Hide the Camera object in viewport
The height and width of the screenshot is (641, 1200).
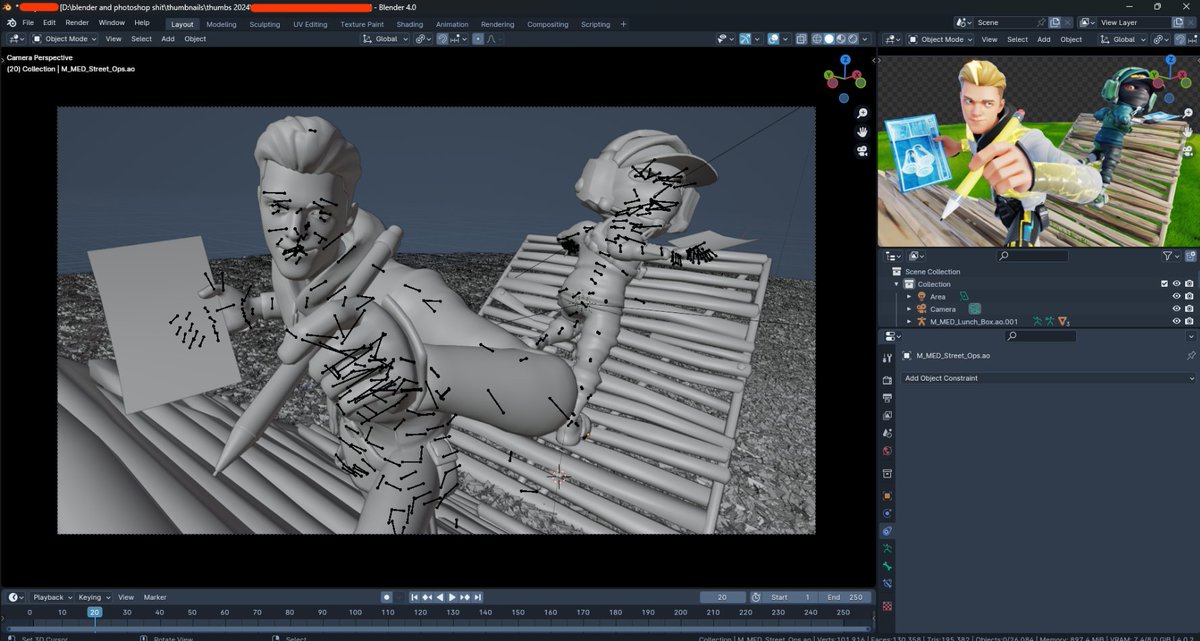[x=1176, y=309]
